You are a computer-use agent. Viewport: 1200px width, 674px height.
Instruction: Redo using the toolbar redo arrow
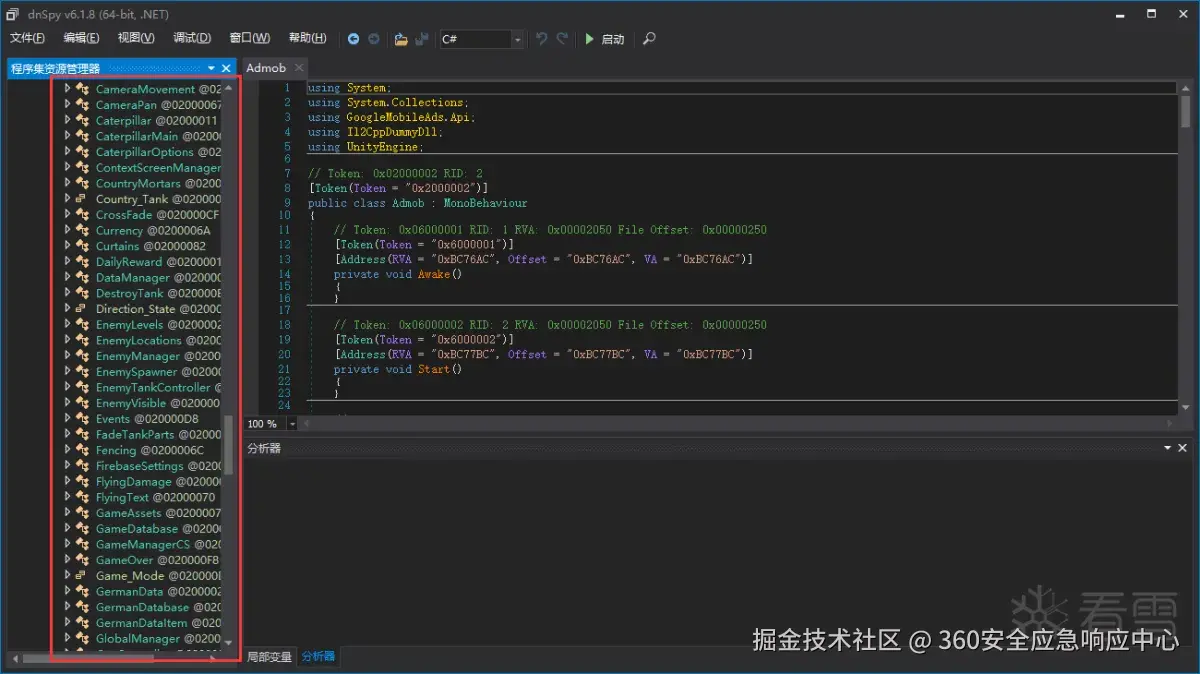(562, 39)
